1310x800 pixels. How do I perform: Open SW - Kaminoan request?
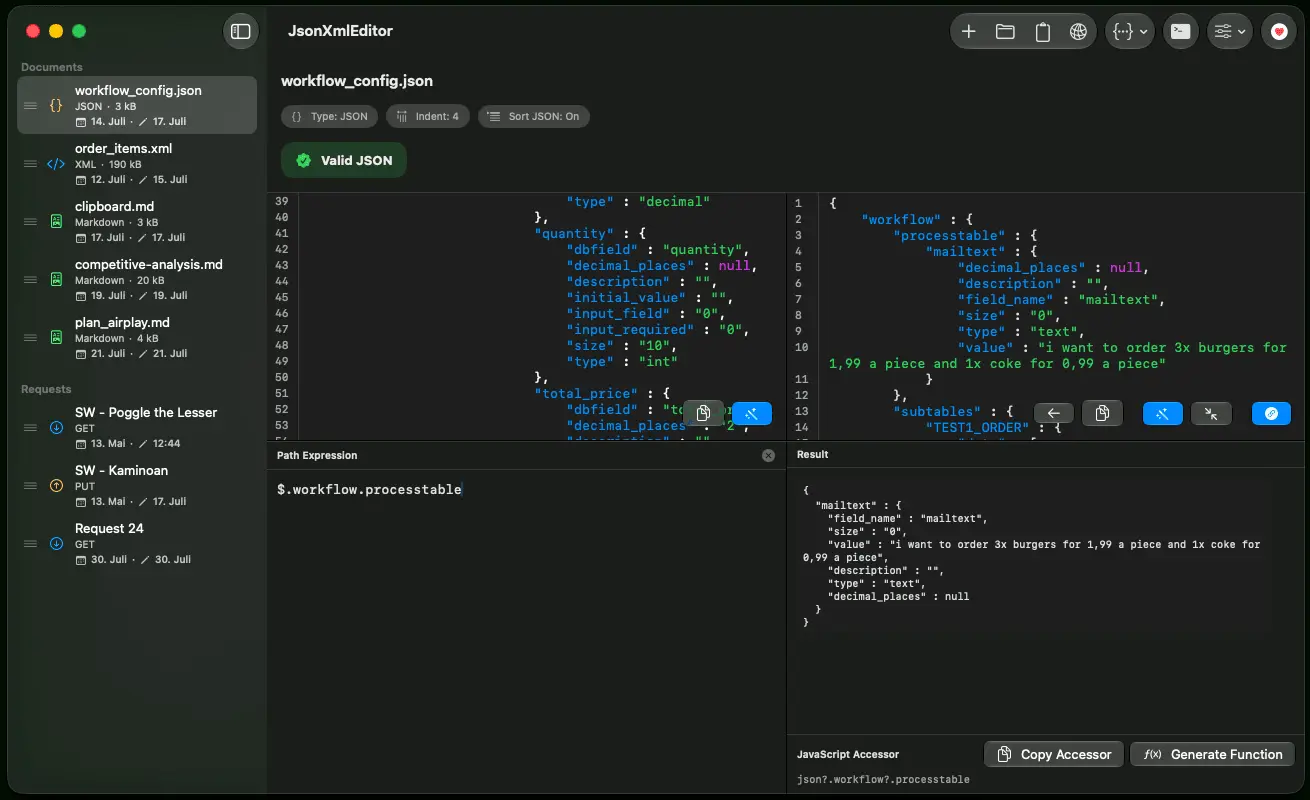[137, 485]
